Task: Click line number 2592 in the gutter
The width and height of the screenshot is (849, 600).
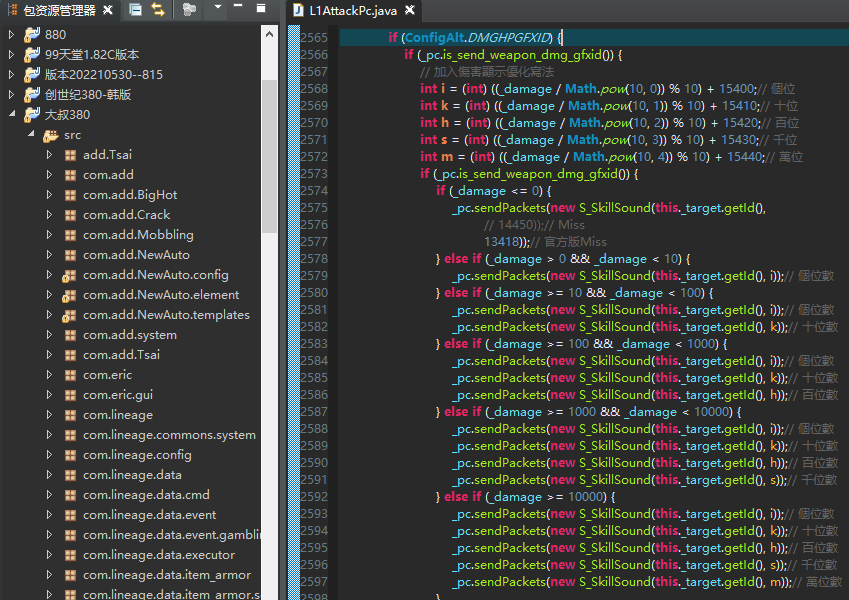Action: (314, 497)
